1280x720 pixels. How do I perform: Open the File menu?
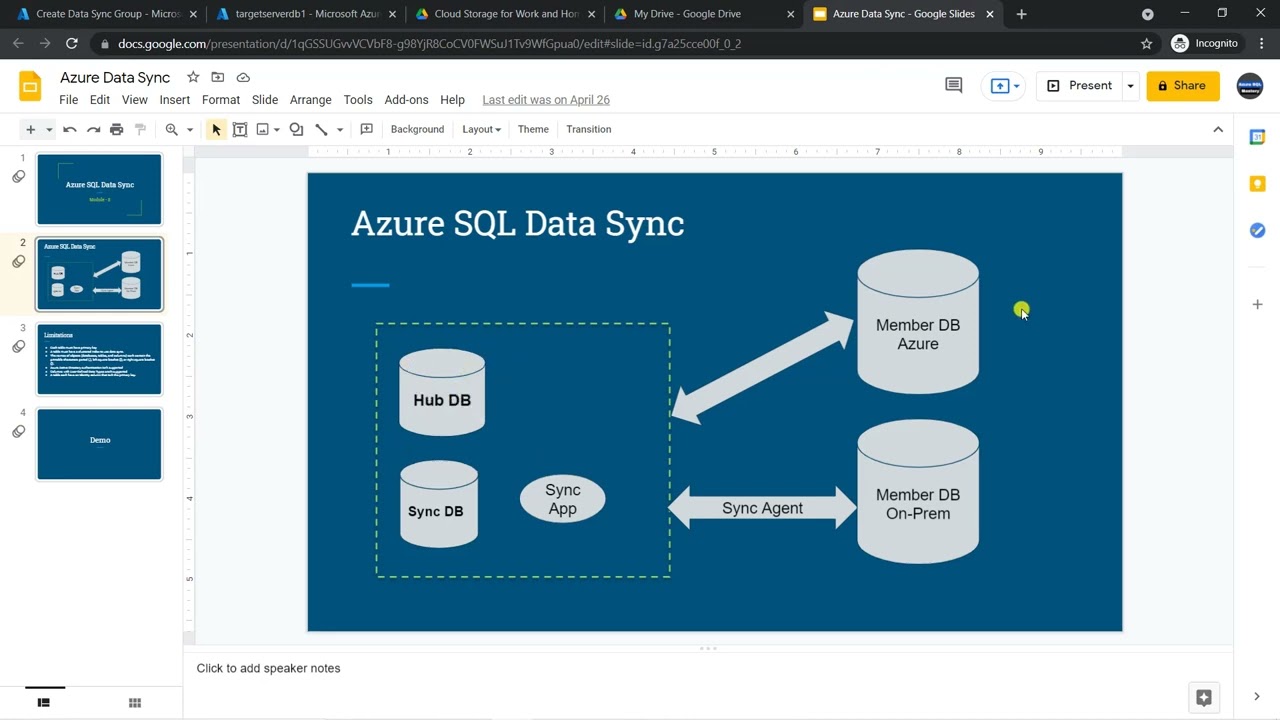pos(69,100)
